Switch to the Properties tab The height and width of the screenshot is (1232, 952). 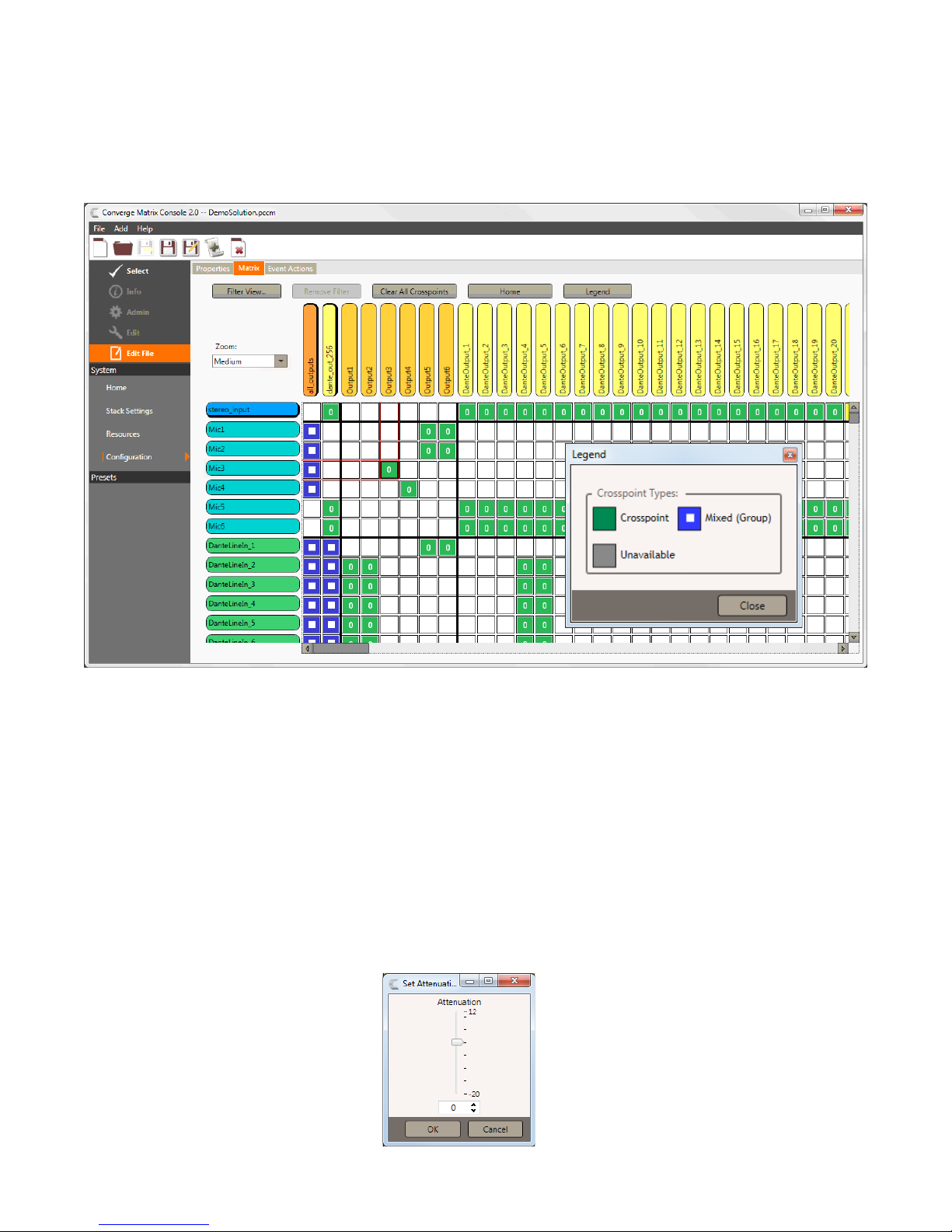tap(213, 268)
